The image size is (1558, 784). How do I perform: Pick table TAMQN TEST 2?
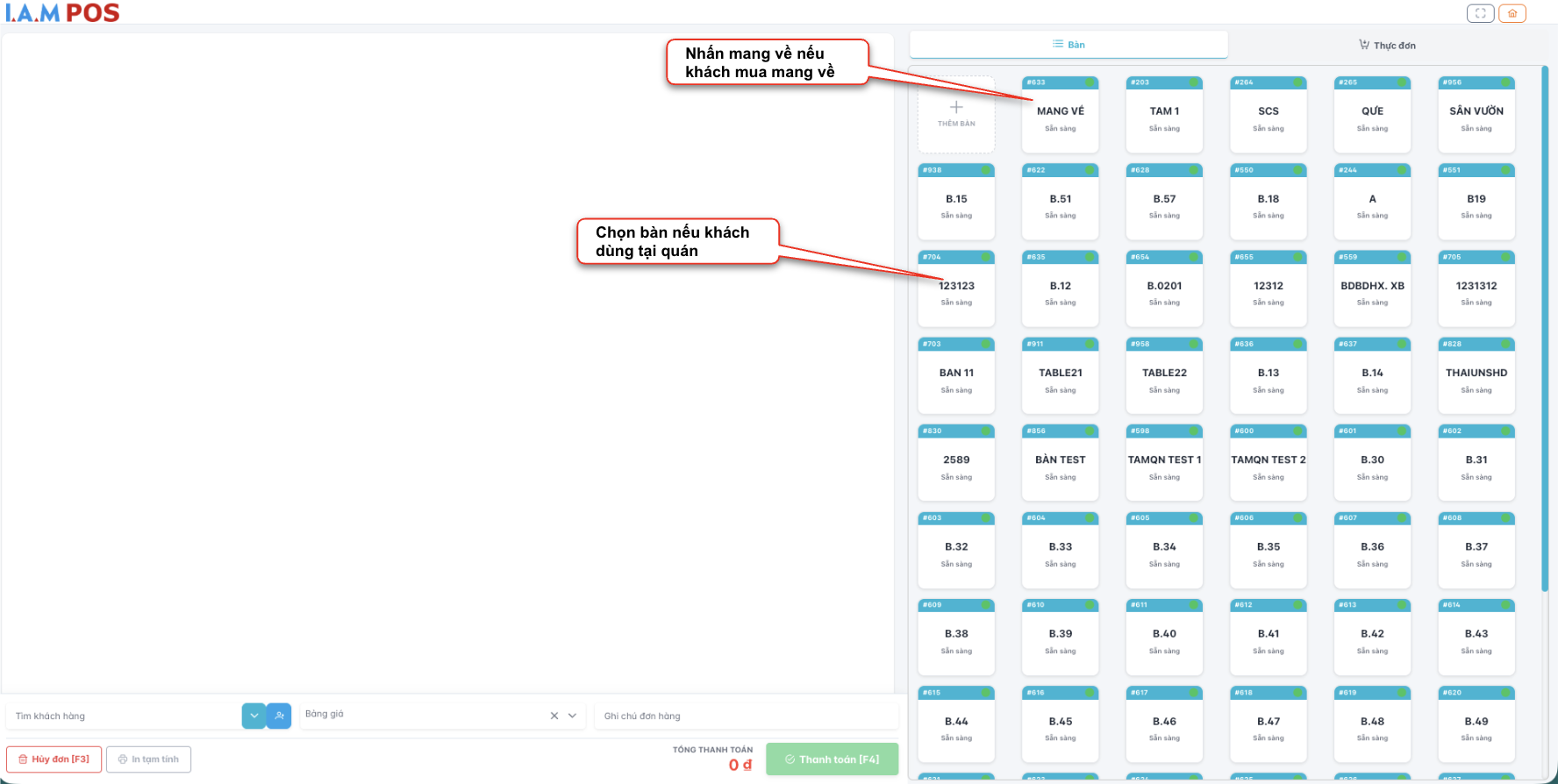pos(1268,462)
